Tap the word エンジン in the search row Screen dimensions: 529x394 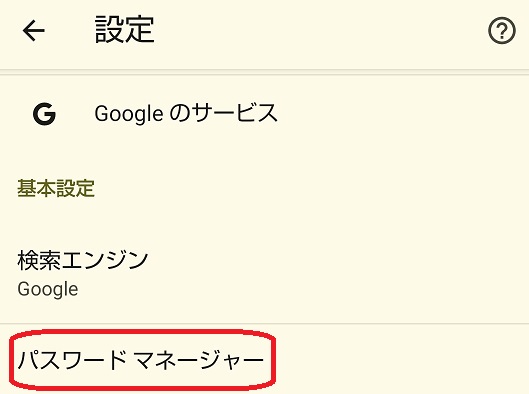[105, 260]
